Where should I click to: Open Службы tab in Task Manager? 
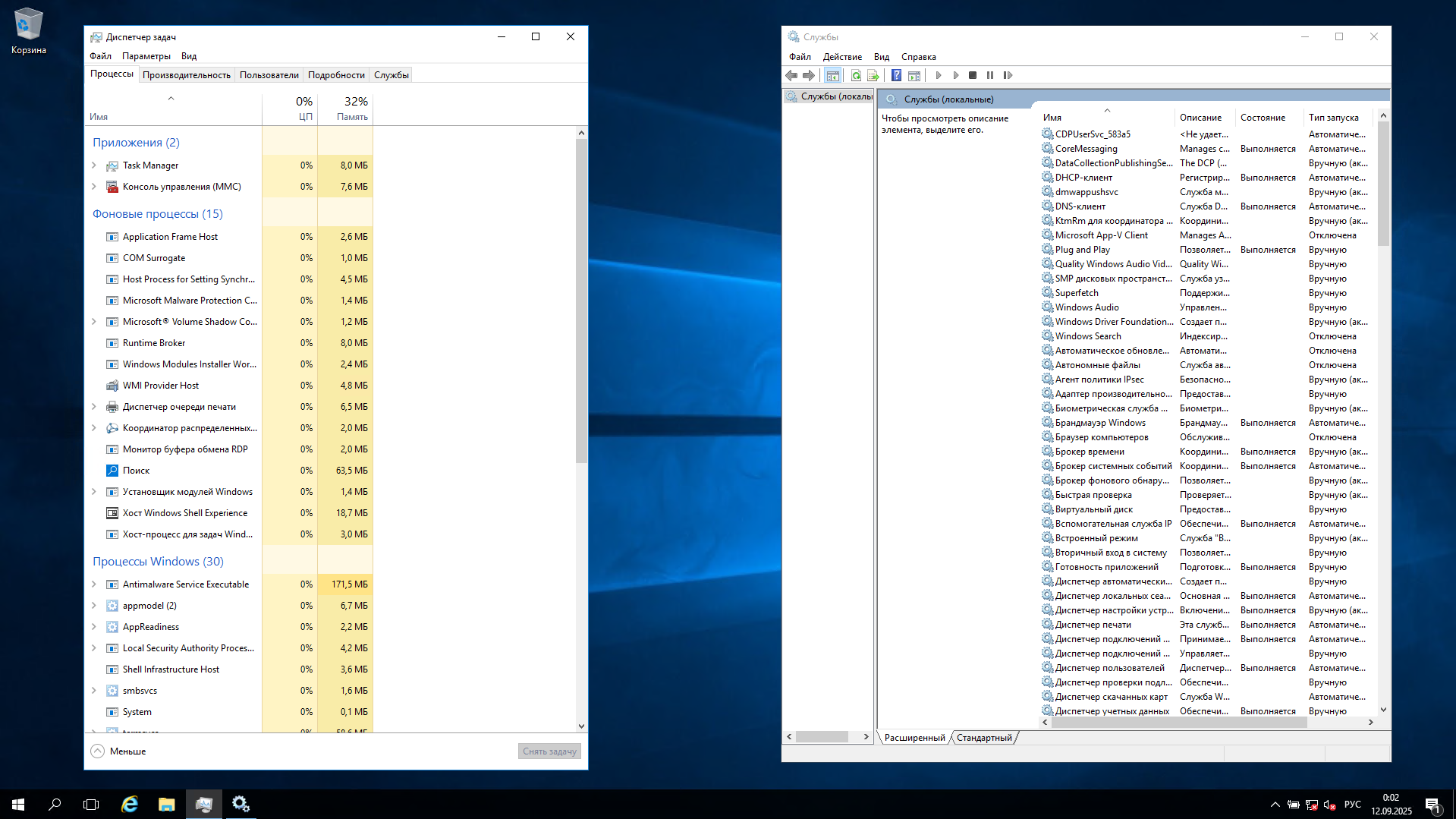point(392,75)
